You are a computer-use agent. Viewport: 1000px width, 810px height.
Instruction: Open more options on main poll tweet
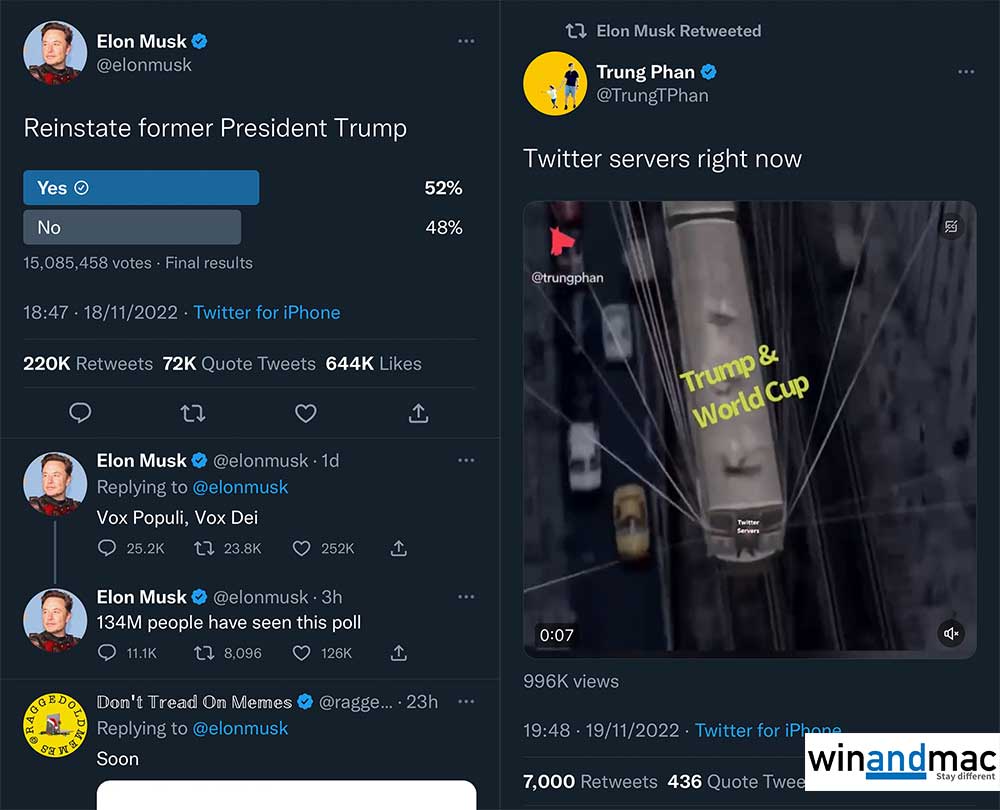(x=465, y=42)
